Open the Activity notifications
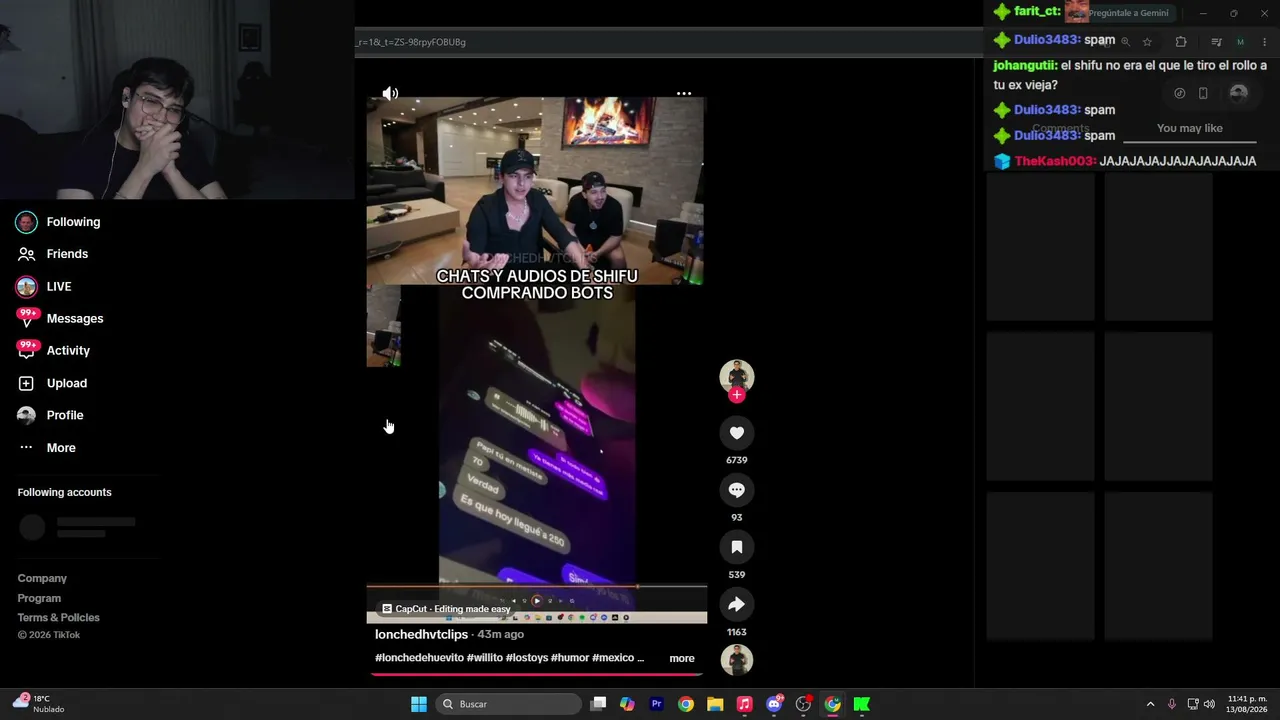Image resolution: width=1280 pixels, height=720 pixels. 68,351
